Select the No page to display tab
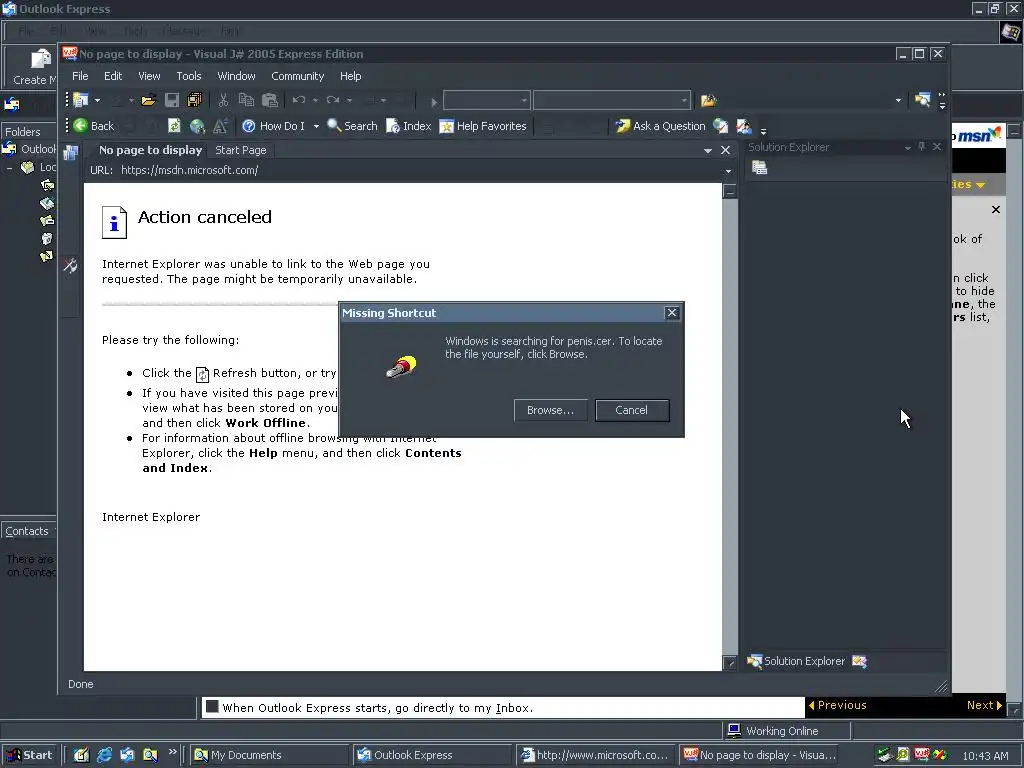The image size is (1024, 768). click(x=150, y=150)
